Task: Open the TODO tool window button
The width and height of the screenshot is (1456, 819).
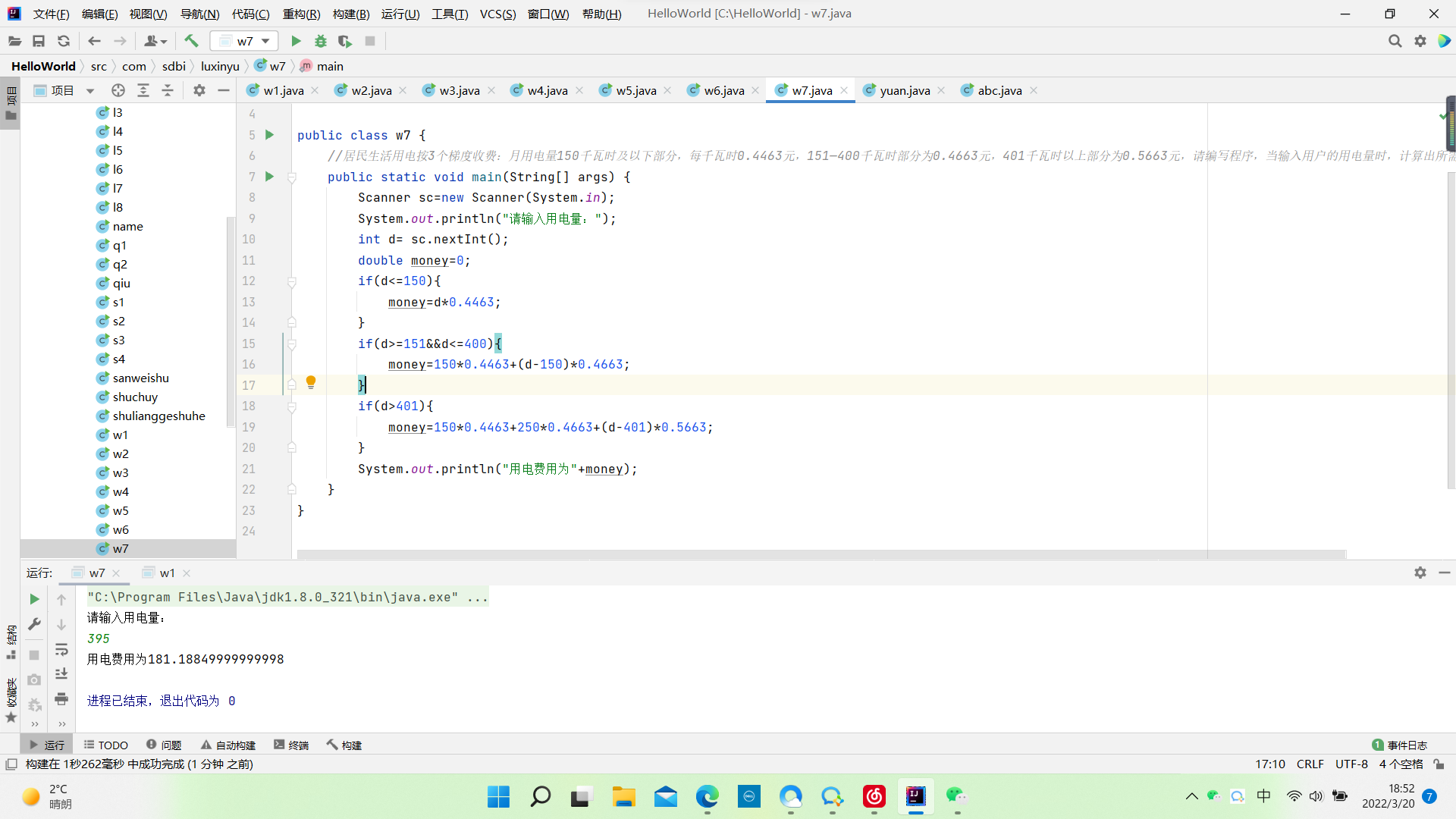Action: point(106,745)
